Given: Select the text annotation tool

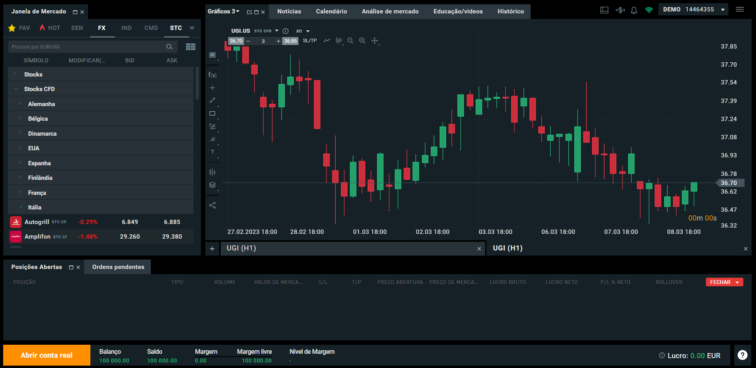Looking at the screenshot, I should (x=212, y=152).
